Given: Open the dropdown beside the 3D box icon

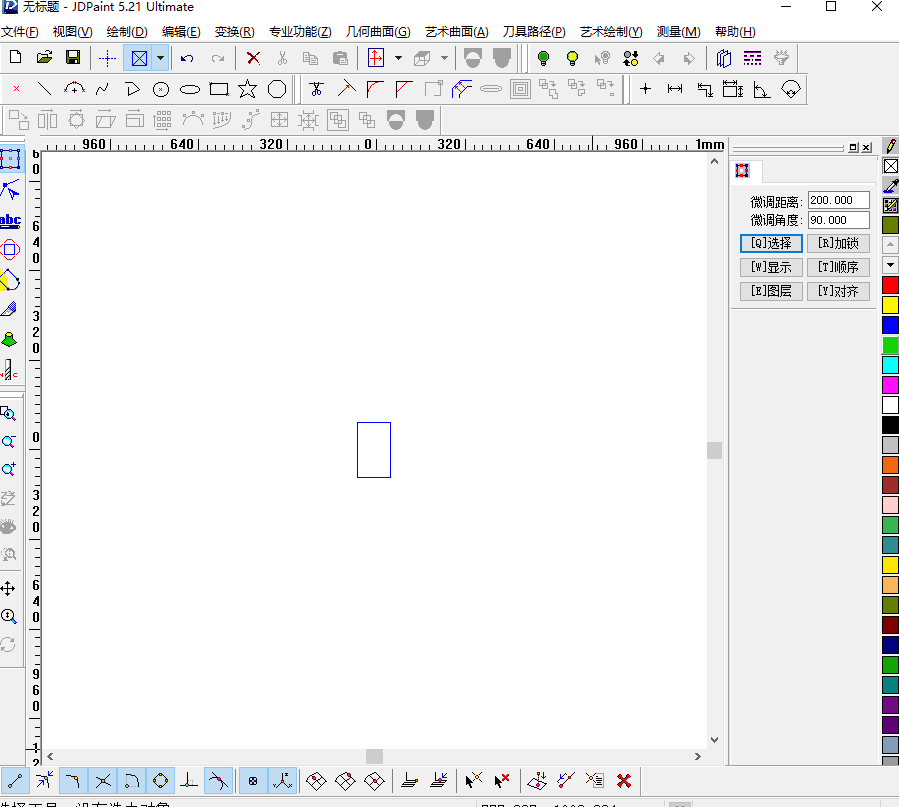Looking at the screenshot, I should point(444,58).
